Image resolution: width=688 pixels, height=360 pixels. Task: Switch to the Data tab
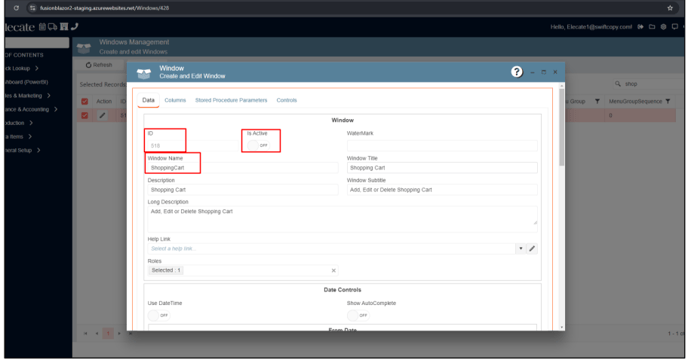pyautogui.click(x=148, y=100)
